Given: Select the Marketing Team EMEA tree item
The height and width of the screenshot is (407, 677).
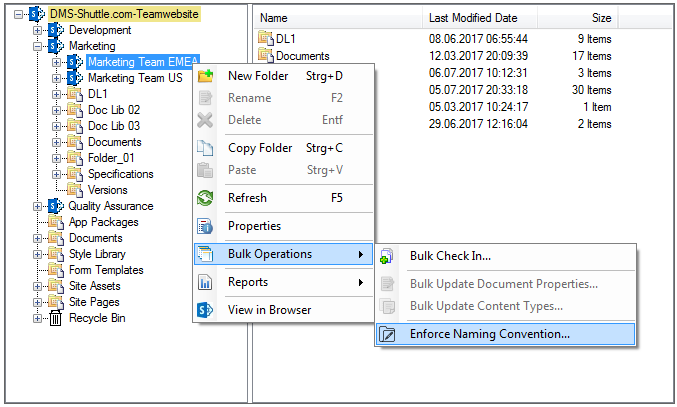Looking at the screenshot, I should (x=143, y=62).
